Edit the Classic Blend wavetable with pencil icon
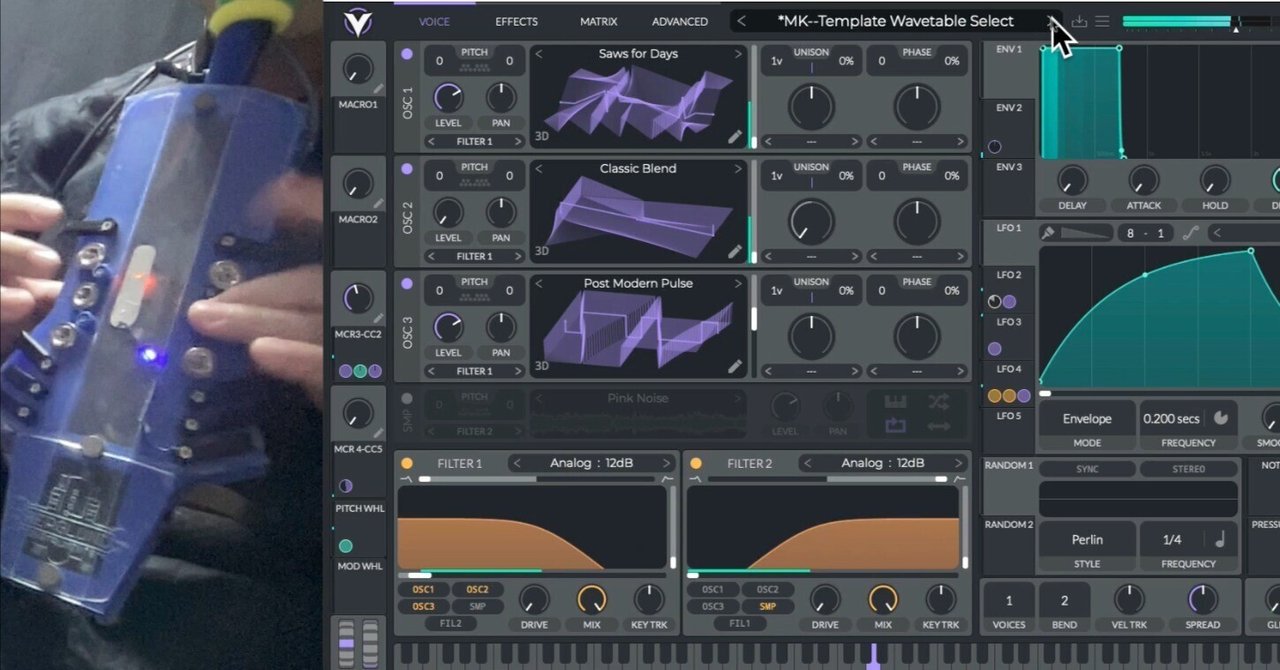 click(735, 252)
